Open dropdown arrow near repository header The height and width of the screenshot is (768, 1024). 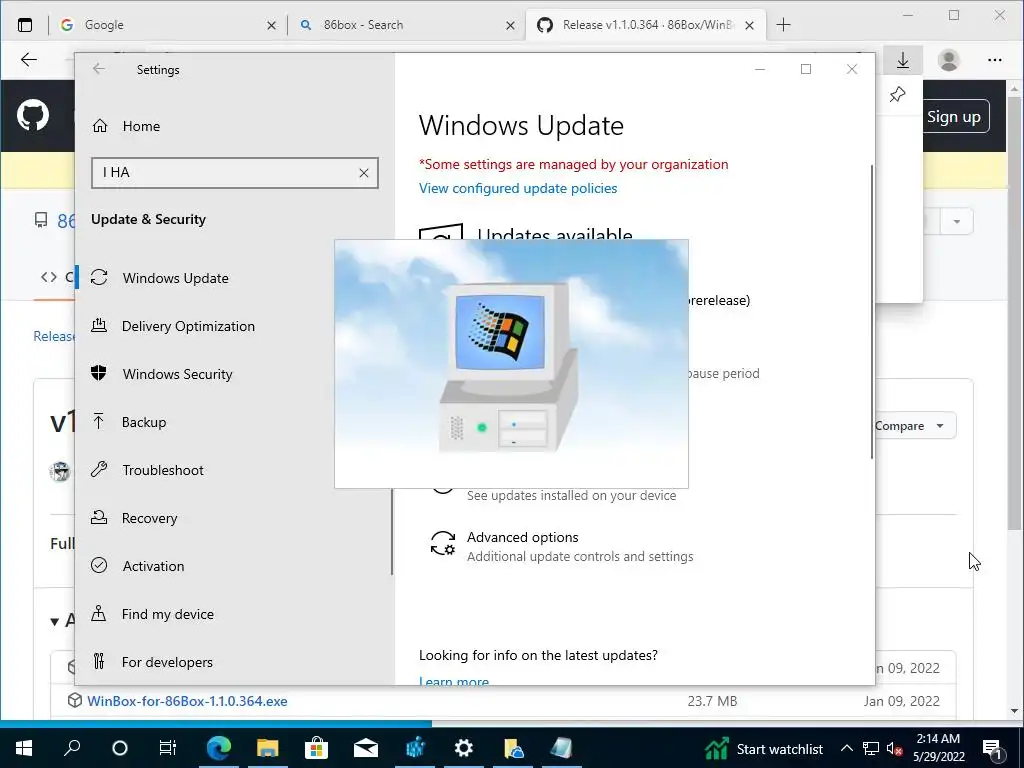pyautogui.click(x=957, y=221)
